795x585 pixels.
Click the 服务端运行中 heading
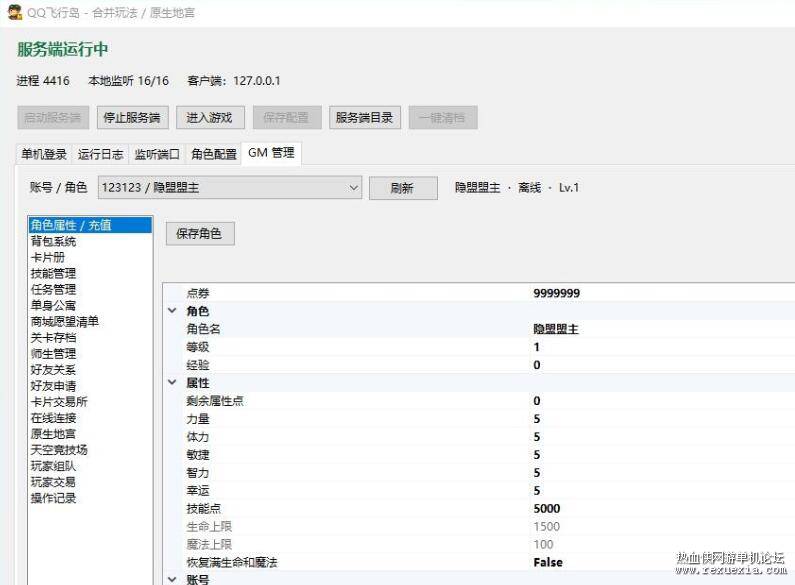click(62, 49)
